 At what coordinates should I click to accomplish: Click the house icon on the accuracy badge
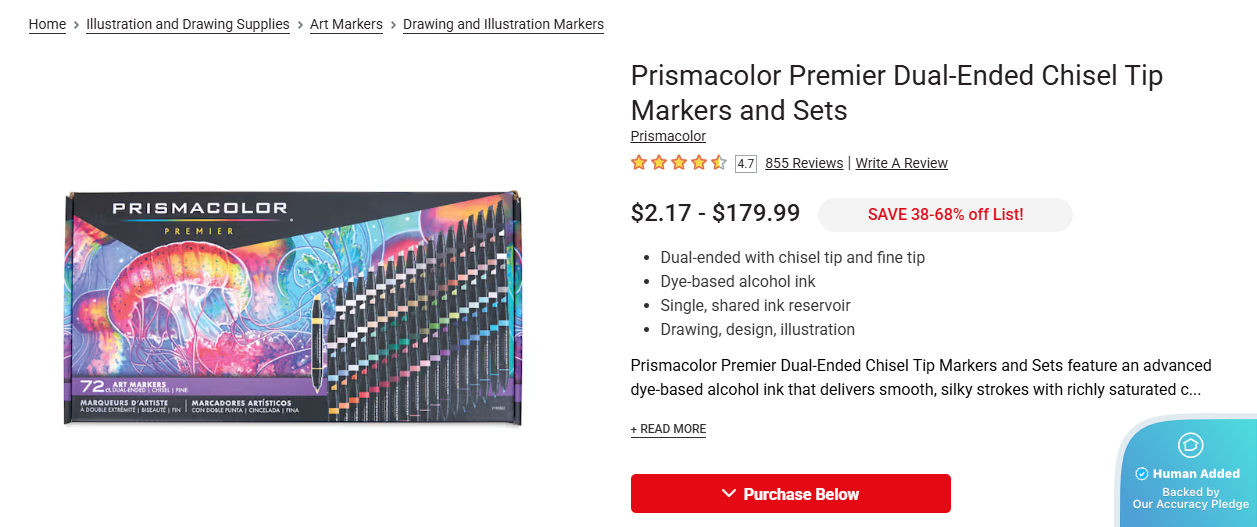(1191, 445)
